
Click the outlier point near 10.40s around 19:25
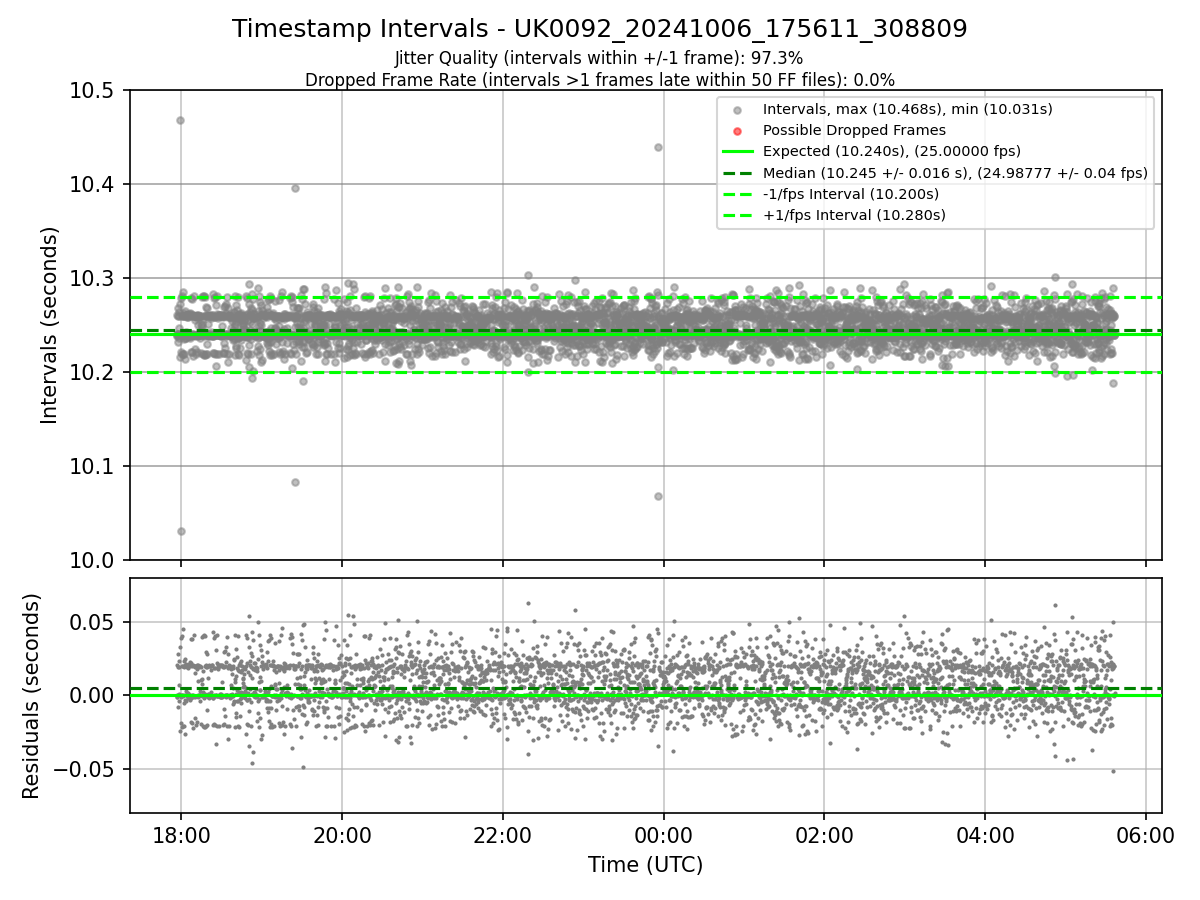click(295, 188)
